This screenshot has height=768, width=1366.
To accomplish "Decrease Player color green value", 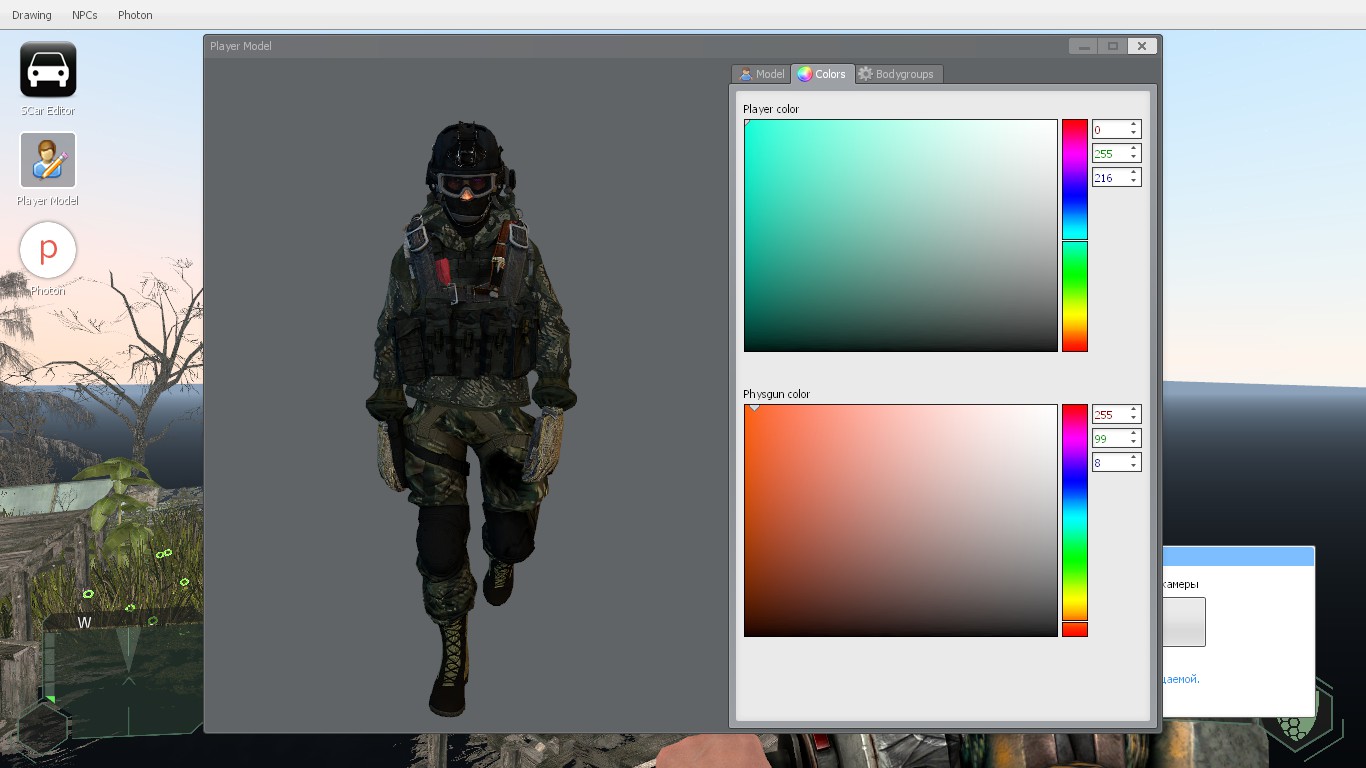I will click(x=1134, y=158).
